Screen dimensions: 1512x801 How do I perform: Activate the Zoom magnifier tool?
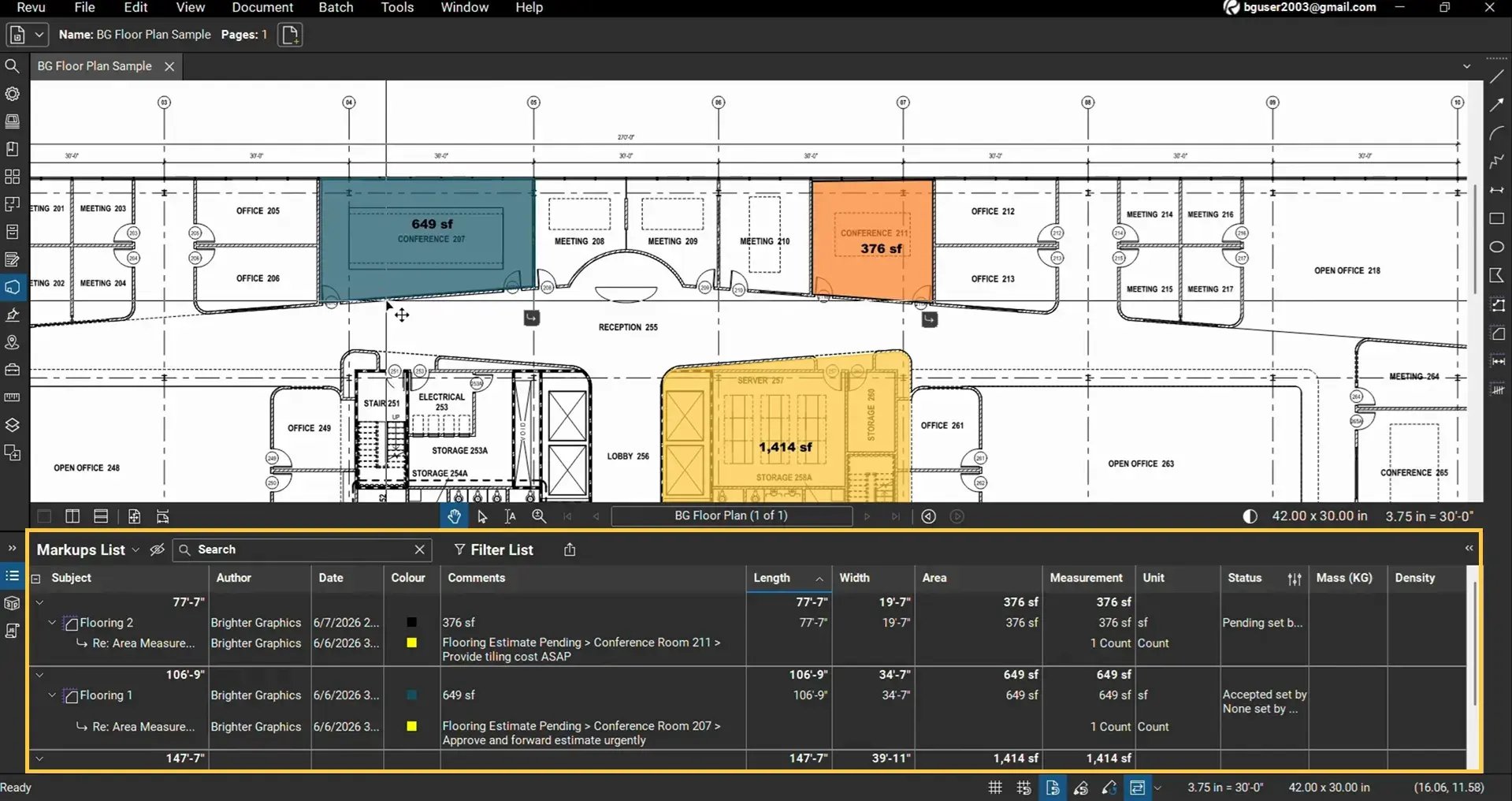[x=539, y=516]
